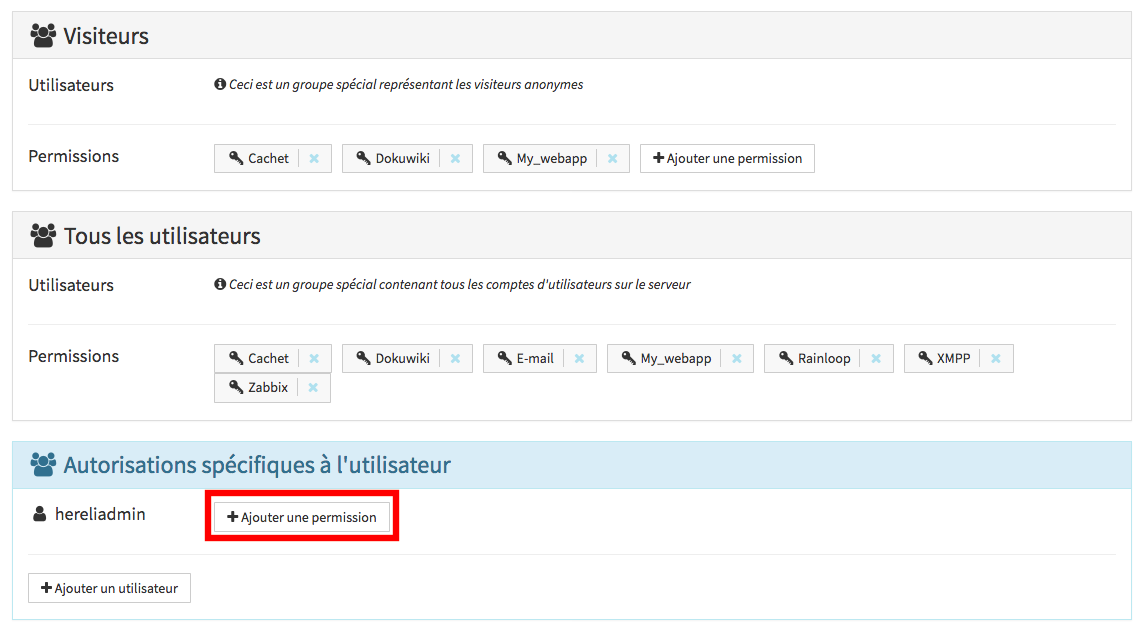Click the E-mail permission key label
Image resolution: width=1144 pixels, height=633 pixels.
[x=525, y=359]
